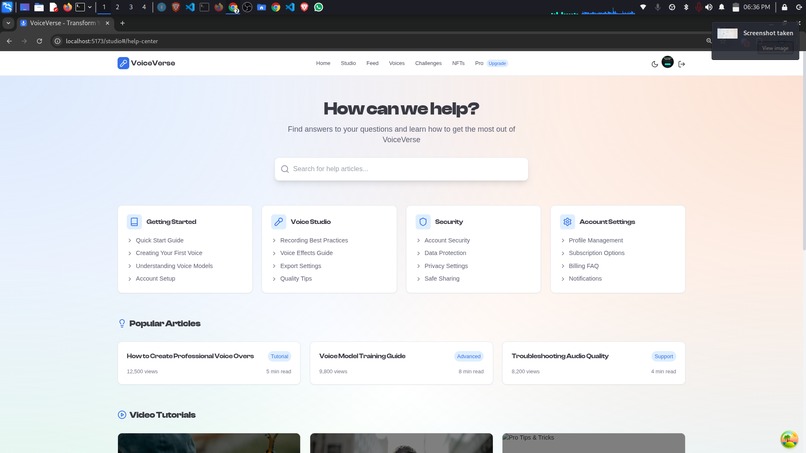This screenshot has height=453, width=806.
Task: Open the Notifications help link
Action: [x=585, y=279]
